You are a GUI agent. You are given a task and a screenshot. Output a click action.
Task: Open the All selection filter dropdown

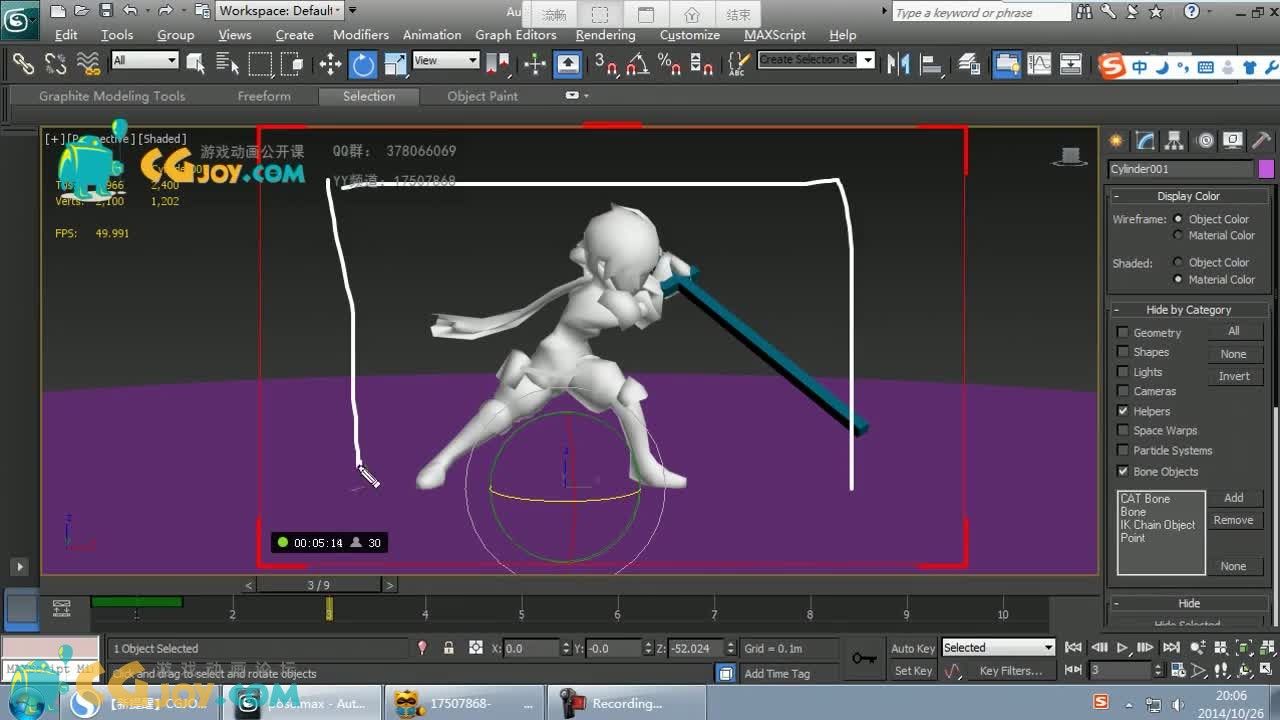tap(145, 60)
